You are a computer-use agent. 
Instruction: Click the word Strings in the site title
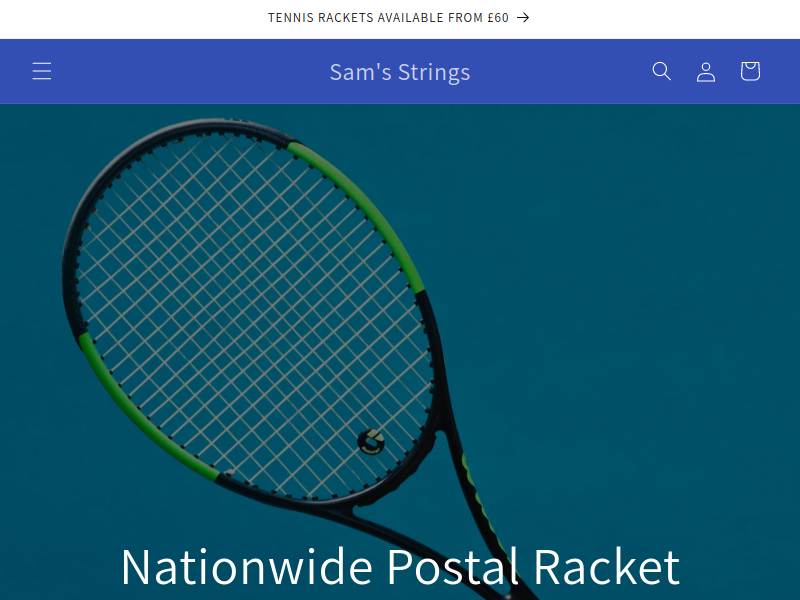434,73
